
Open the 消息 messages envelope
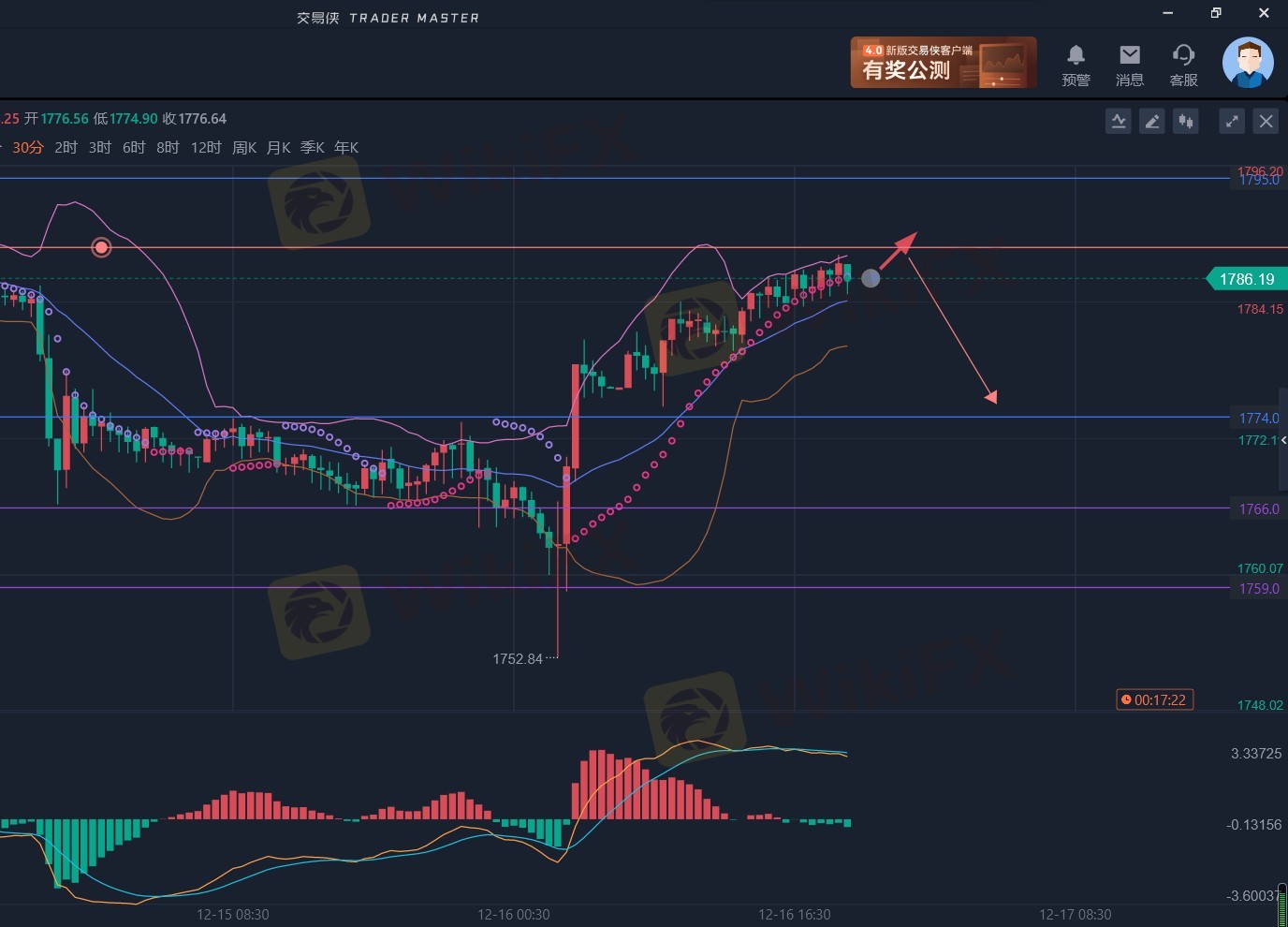1130,64
